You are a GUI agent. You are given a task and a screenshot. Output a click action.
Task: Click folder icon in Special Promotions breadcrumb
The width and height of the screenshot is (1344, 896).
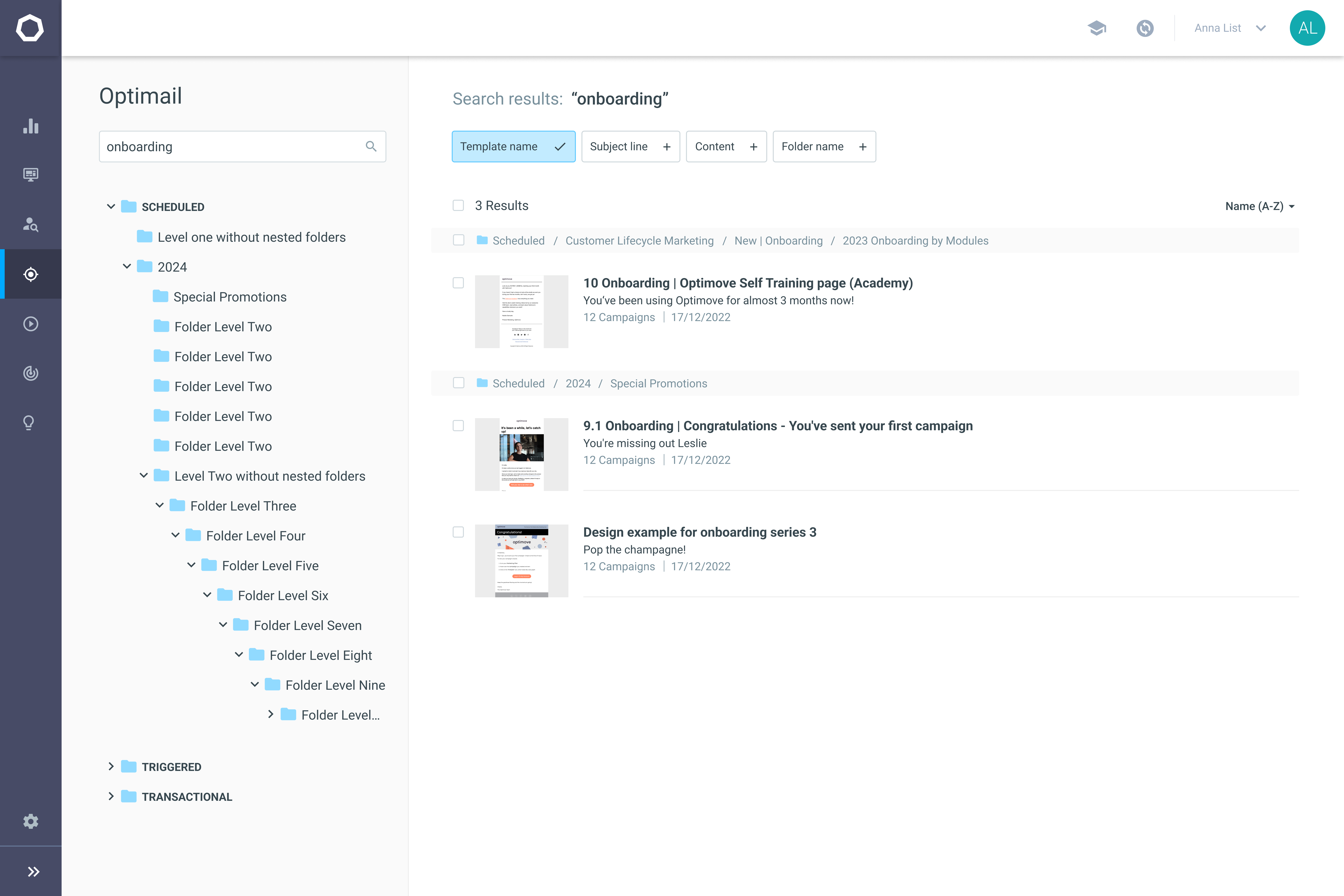[x=482, y=383]
